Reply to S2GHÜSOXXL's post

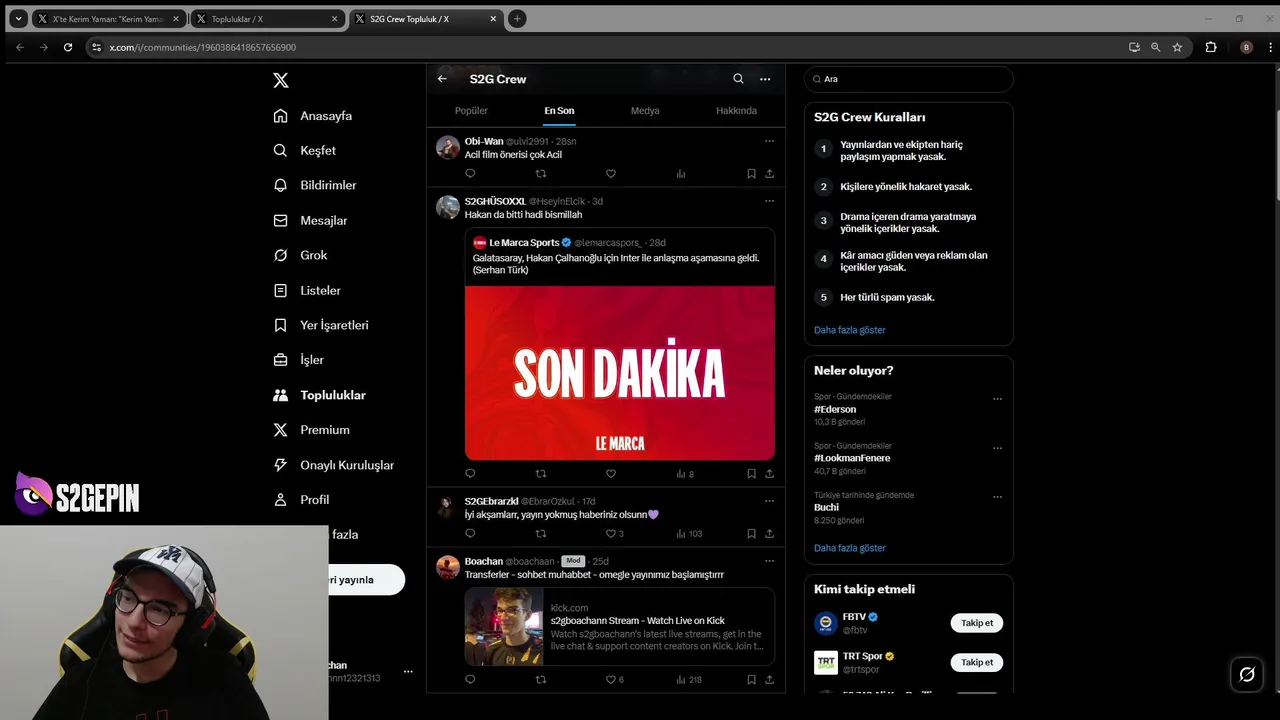(x=470, y=473)
